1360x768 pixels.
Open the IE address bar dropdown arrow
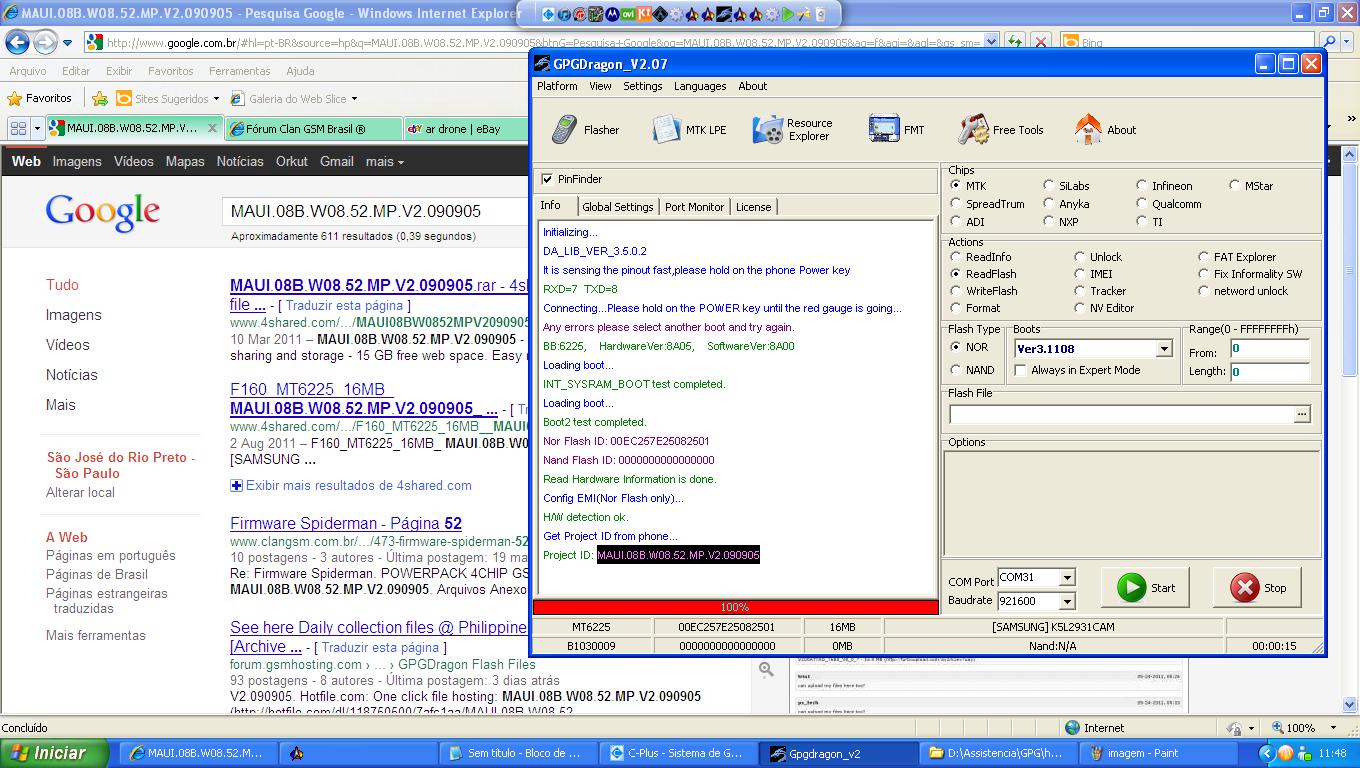(991, 42)
